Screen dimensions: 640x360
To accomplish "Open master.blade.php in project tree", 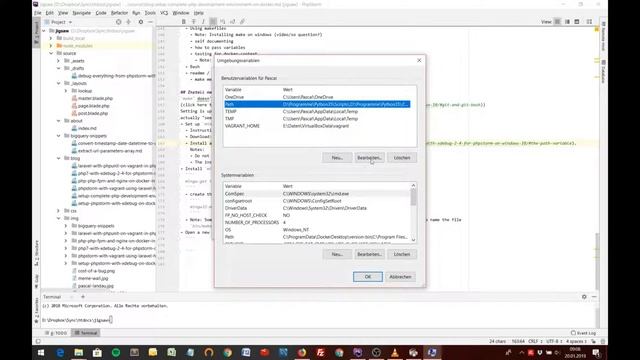I will (95, 98).
